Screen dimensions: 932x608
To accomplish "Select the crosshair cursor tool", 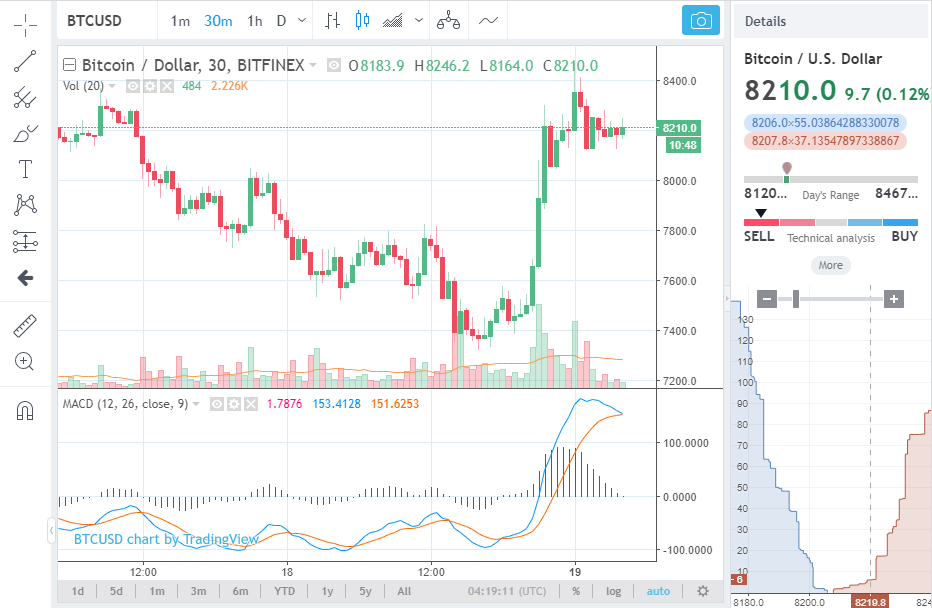I will (26, 23).
